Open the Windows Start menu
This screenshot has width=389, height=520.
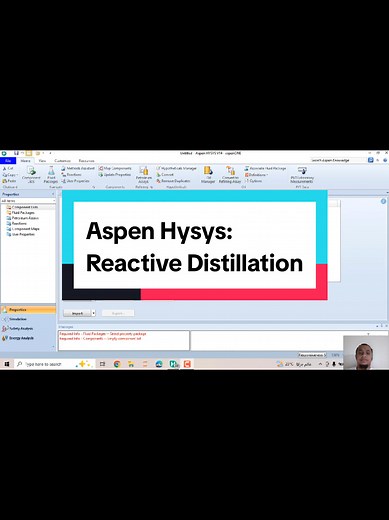pyautogui.click(x=6, y=364)
